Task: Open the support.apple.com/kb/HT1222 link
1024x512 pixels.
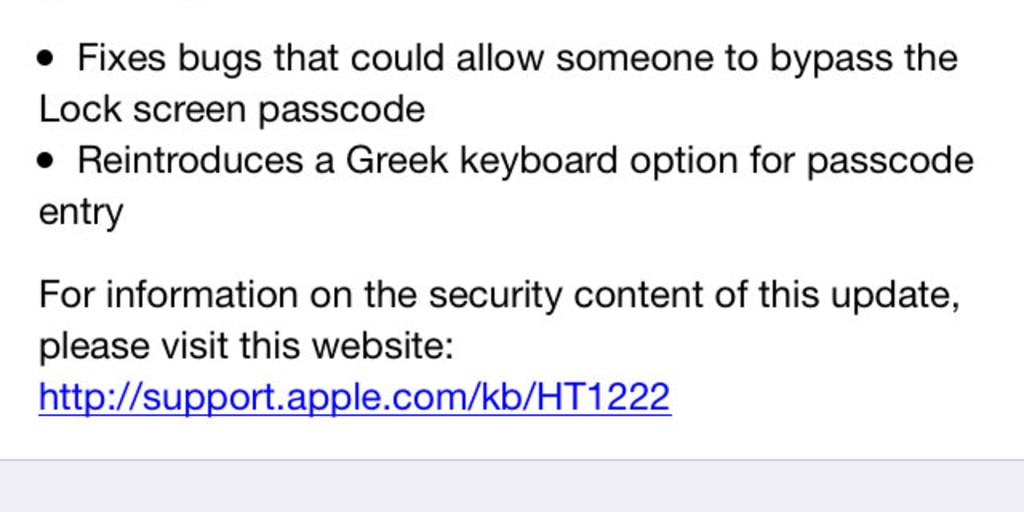Action: pyautogui.click(x=354, y=398)
